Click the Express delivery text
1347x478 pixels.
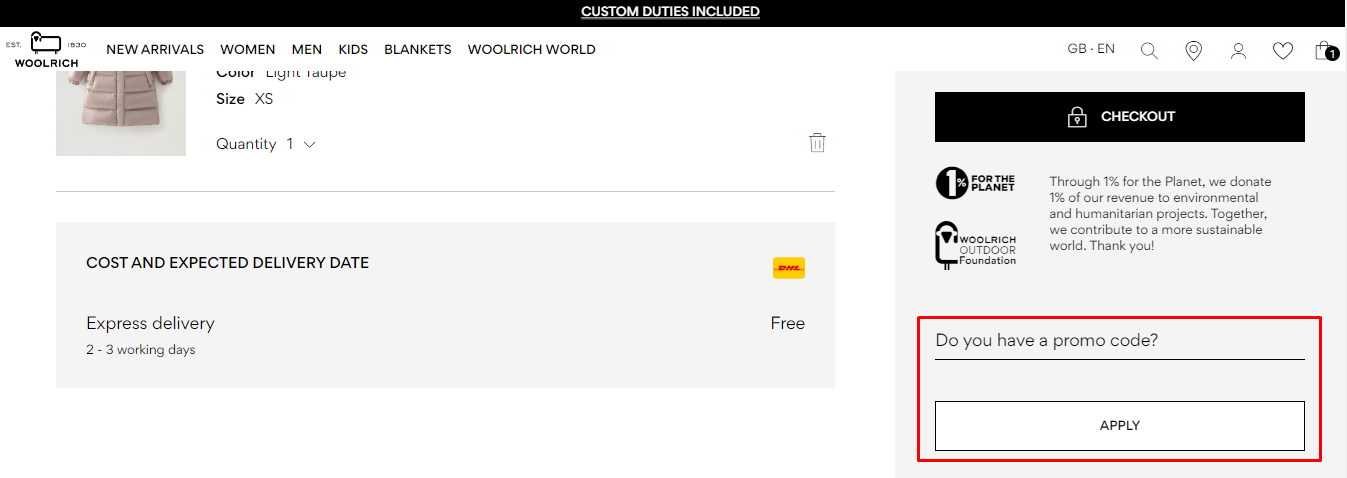click(x=150, y=323)
